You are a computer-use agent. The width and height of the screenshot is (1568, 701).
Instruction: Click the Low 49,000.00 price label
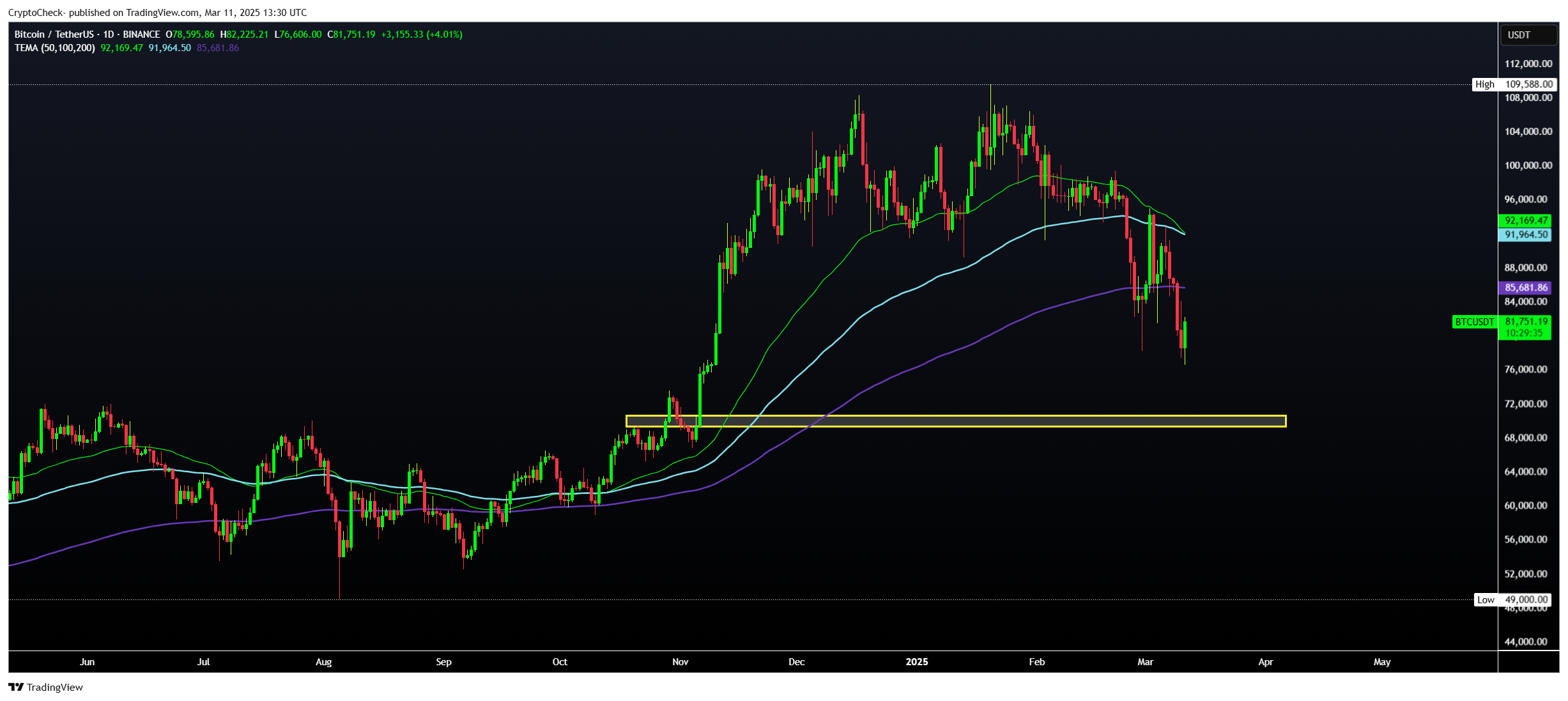click(1512, 599)
